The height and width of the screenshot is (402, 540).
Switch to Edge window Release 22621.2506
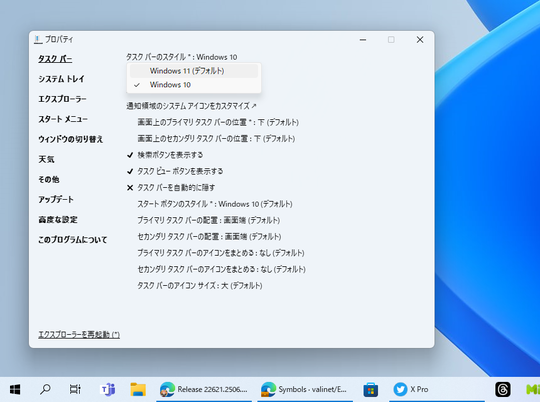pos(204,390)
